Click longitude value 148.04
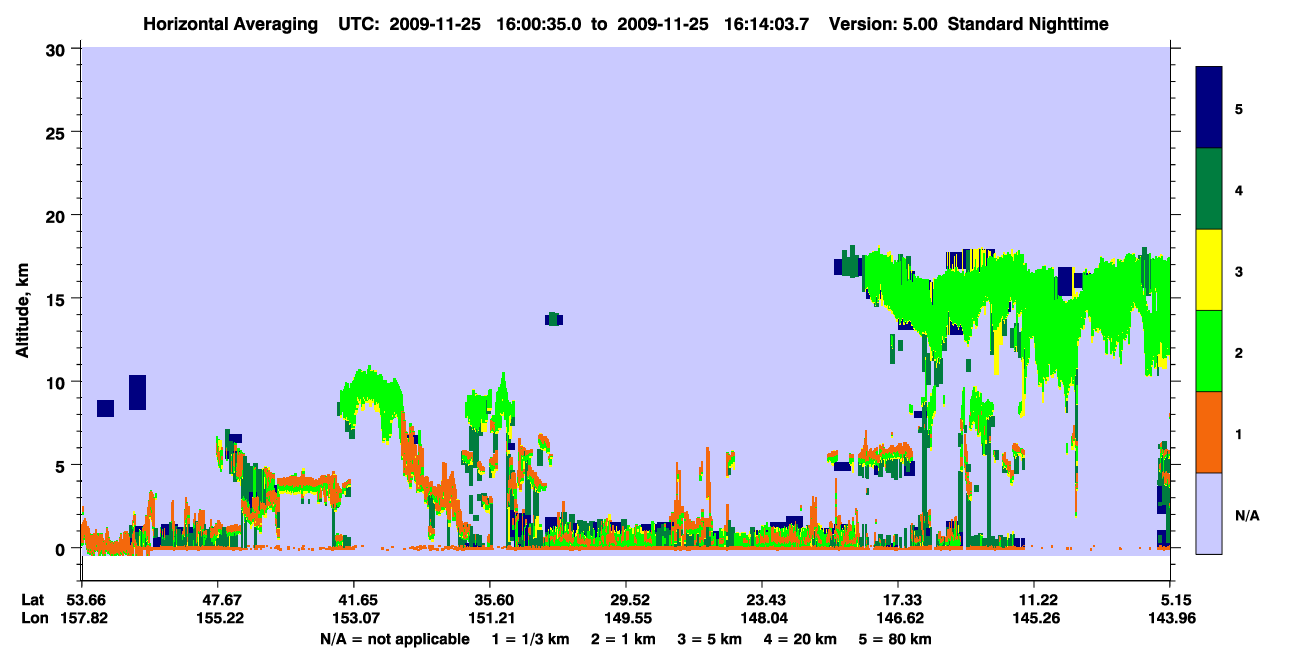 click(x=762, y=618)
